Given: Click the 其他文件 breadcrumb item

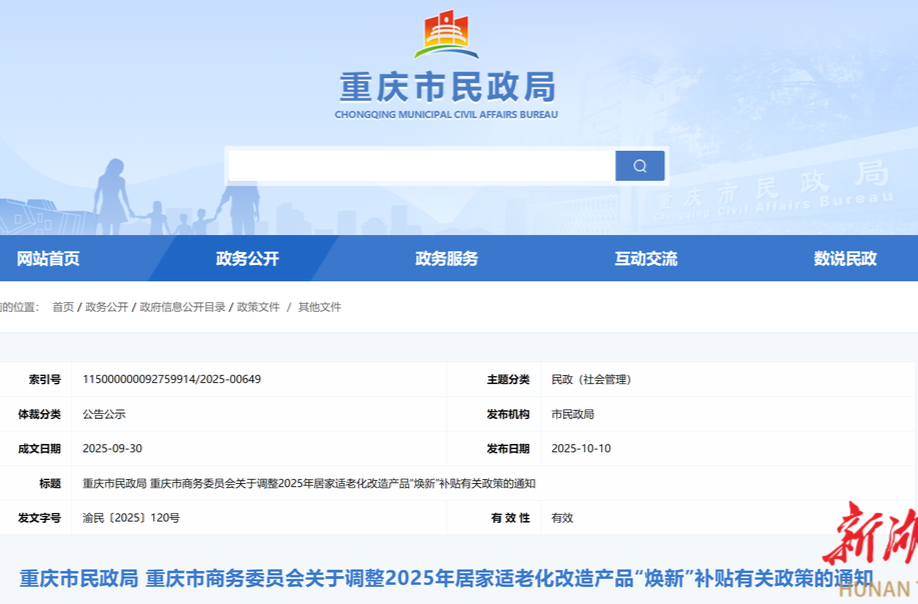Looking at the screenshot, I should (319, 307).
